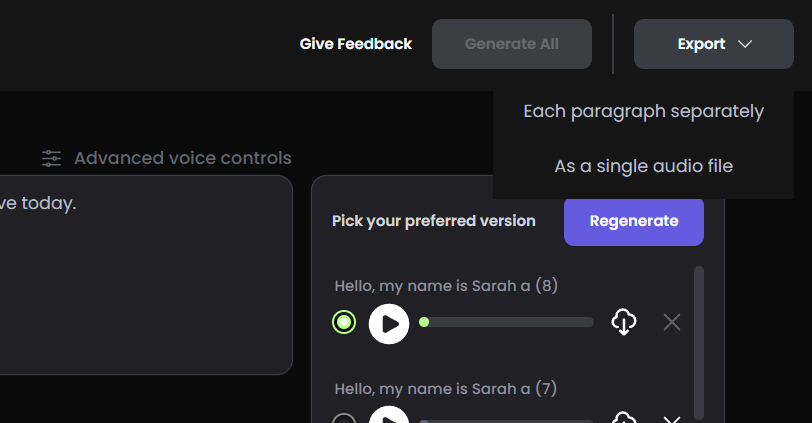Click into the paragraph text box
Screen dimensions: 812x423
coord(140,280)
